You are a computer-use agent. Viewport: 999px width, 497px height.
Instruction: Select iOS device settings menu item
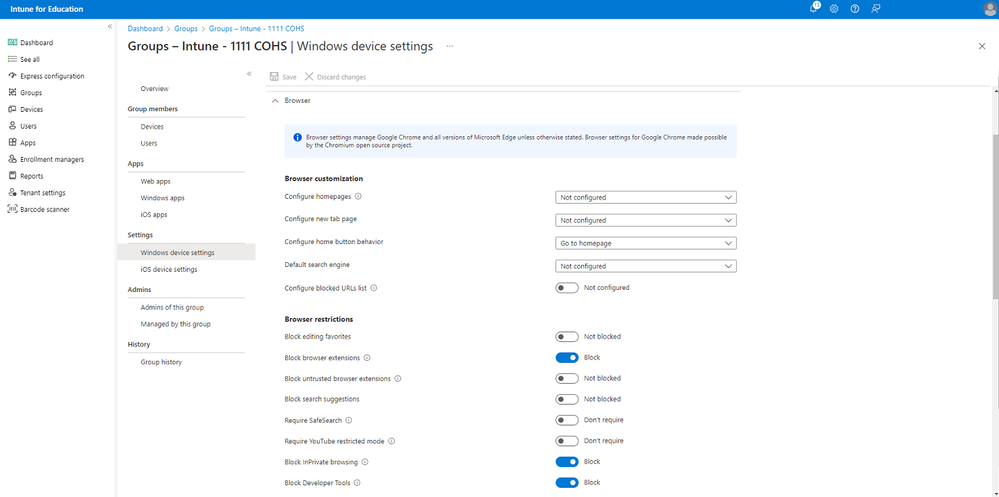pyautogui.click(x=169, y=269)
